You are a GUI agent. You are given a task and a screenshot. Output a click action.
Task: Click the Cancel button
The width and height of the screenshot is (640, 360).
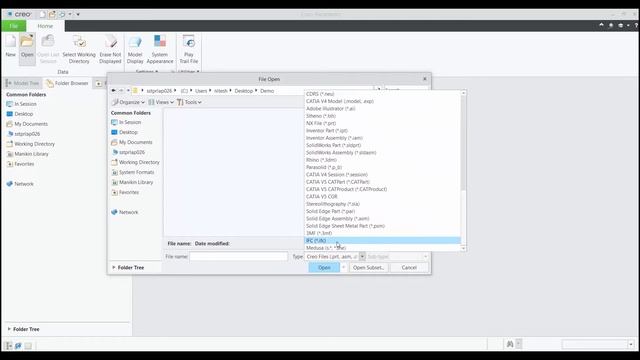pyautogui.click(x=409, y=268)
